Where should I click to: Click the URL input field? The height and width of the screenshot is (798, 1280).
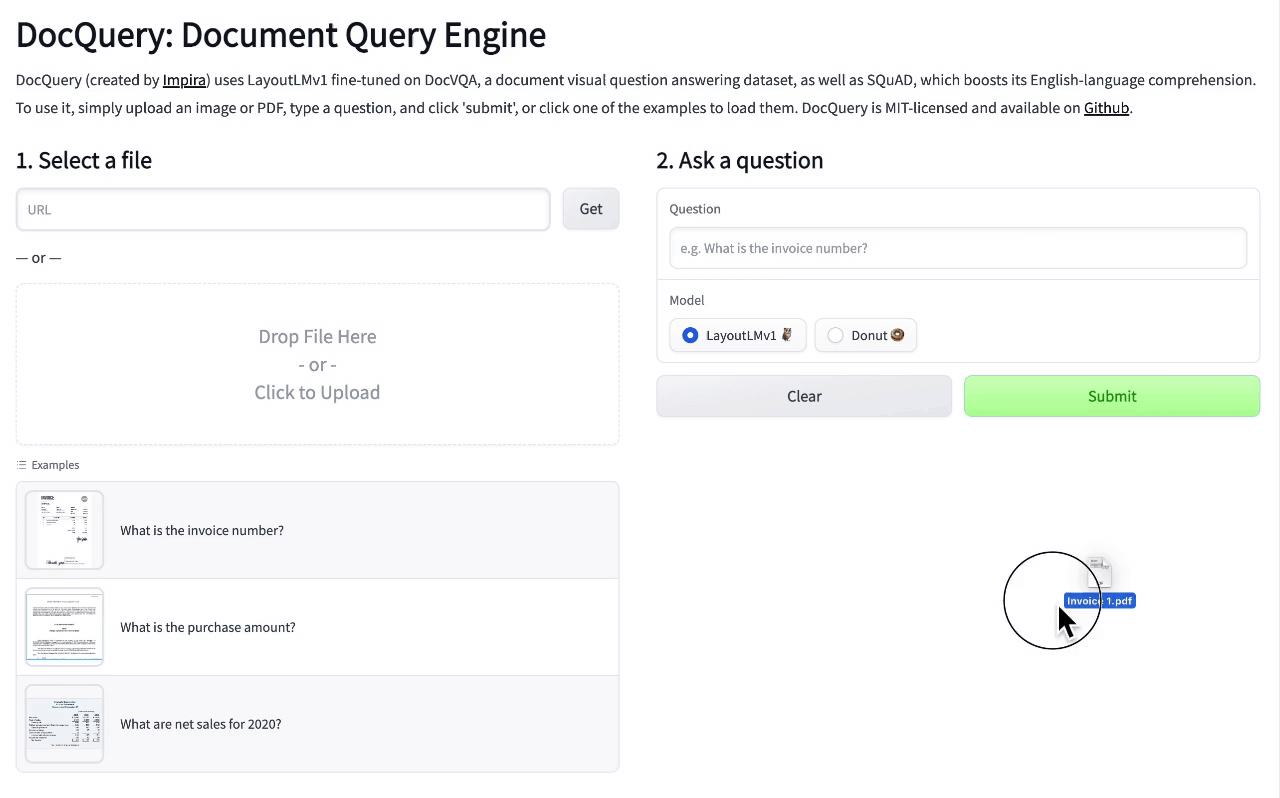click(283, 209)
